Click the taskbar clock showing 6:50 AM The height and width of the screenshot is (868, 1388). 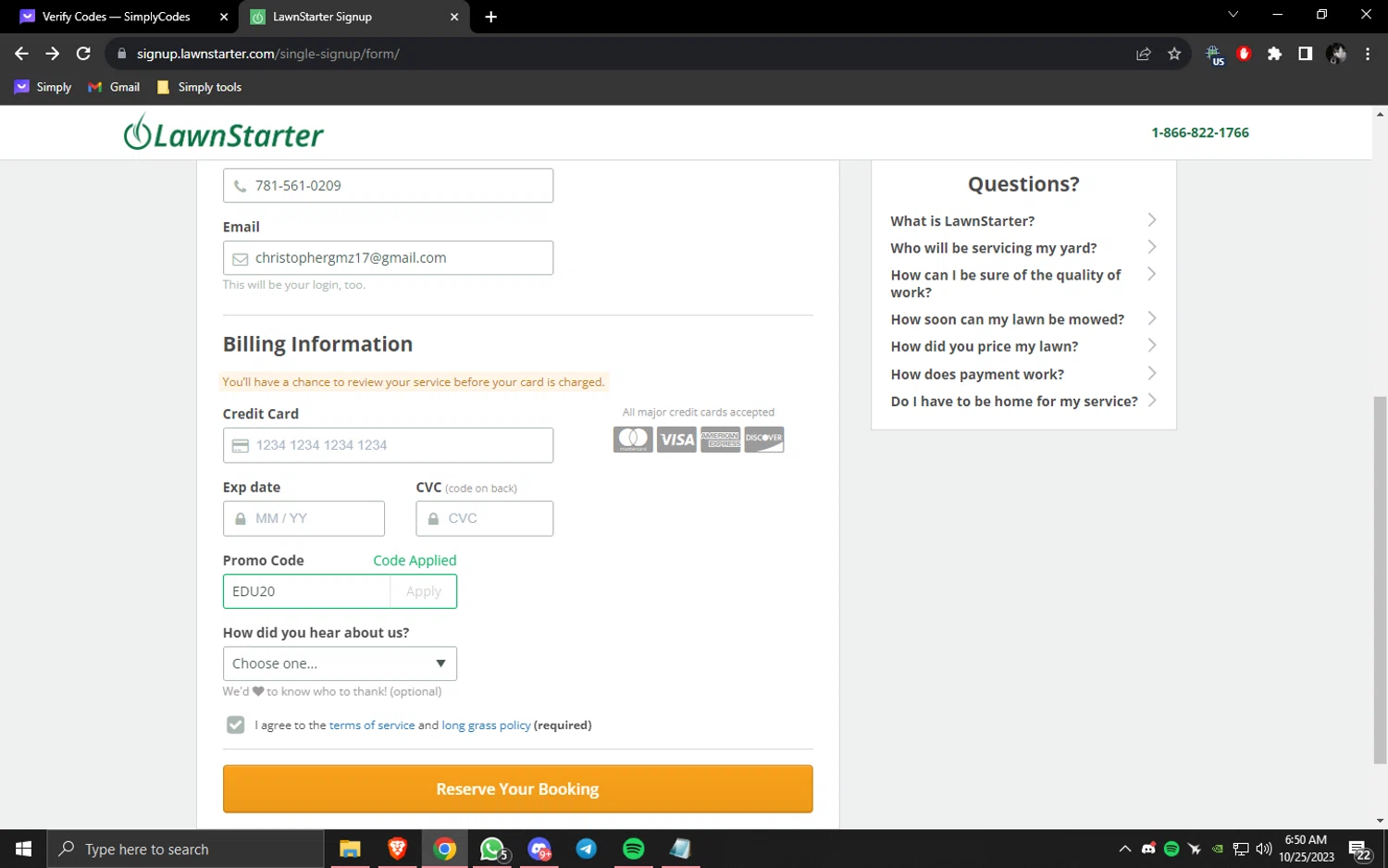[1306, 849]
